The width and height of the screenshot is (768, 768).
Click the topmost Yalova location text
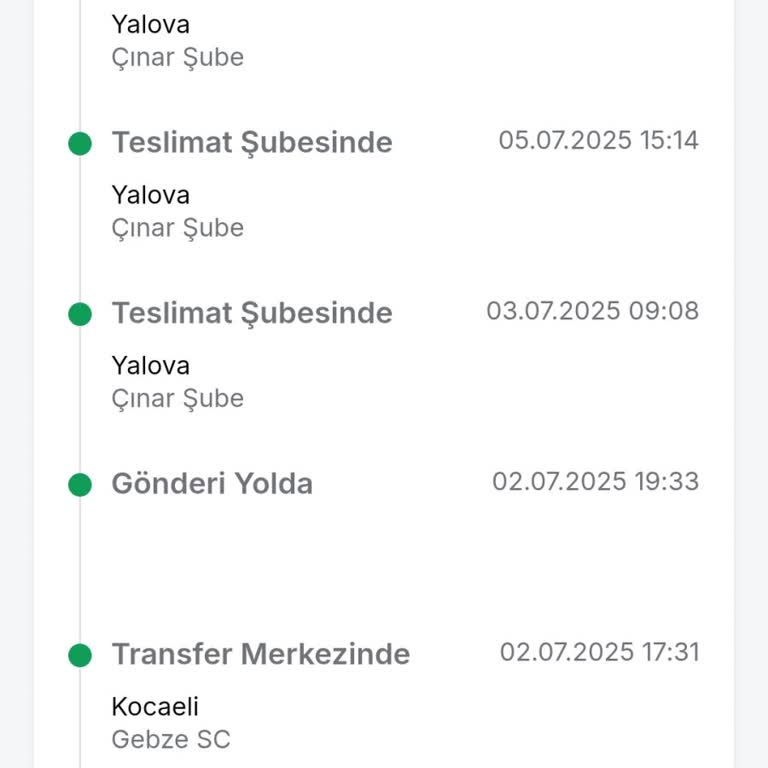150,24
